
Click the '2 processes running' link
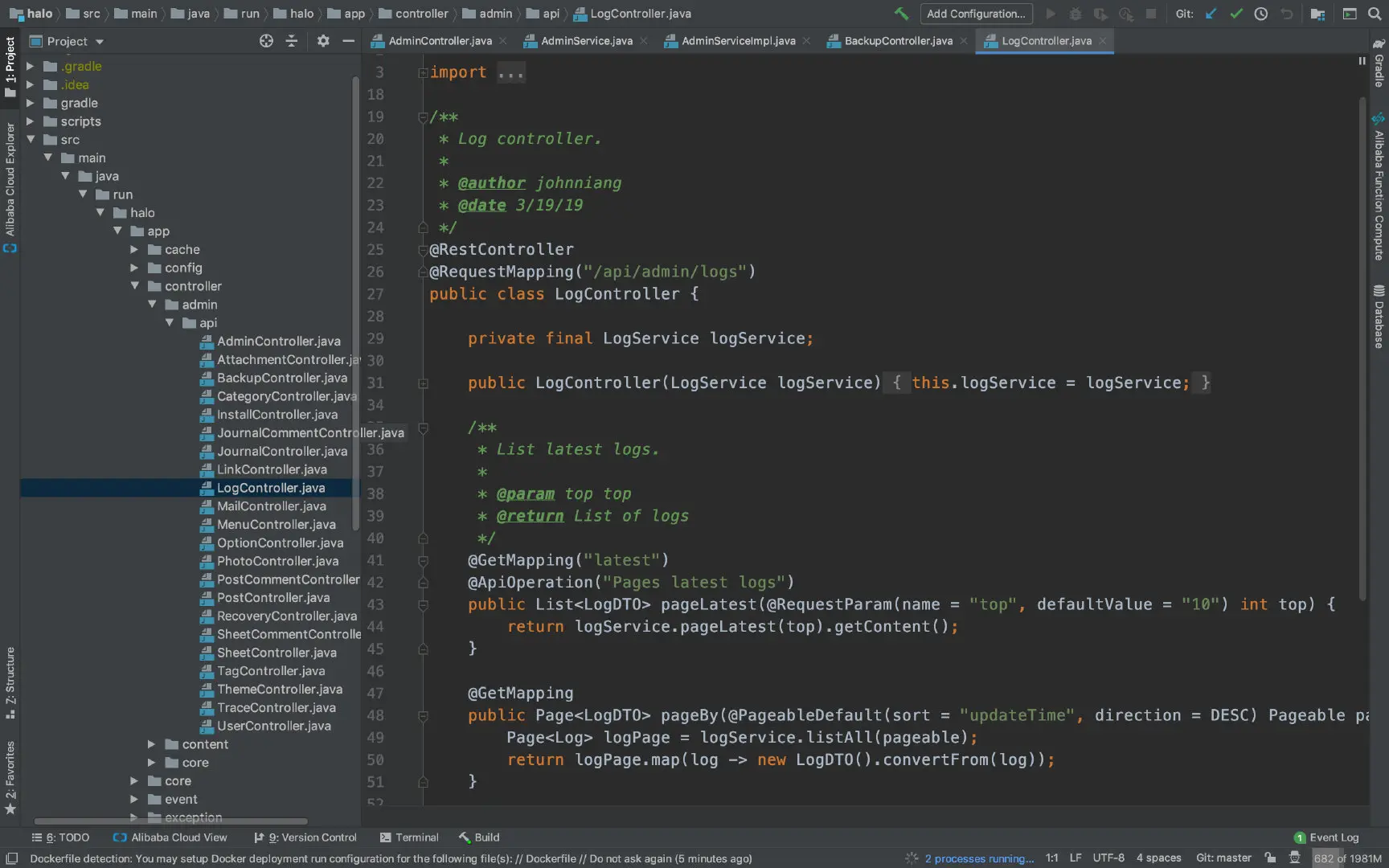coord(978,858)
